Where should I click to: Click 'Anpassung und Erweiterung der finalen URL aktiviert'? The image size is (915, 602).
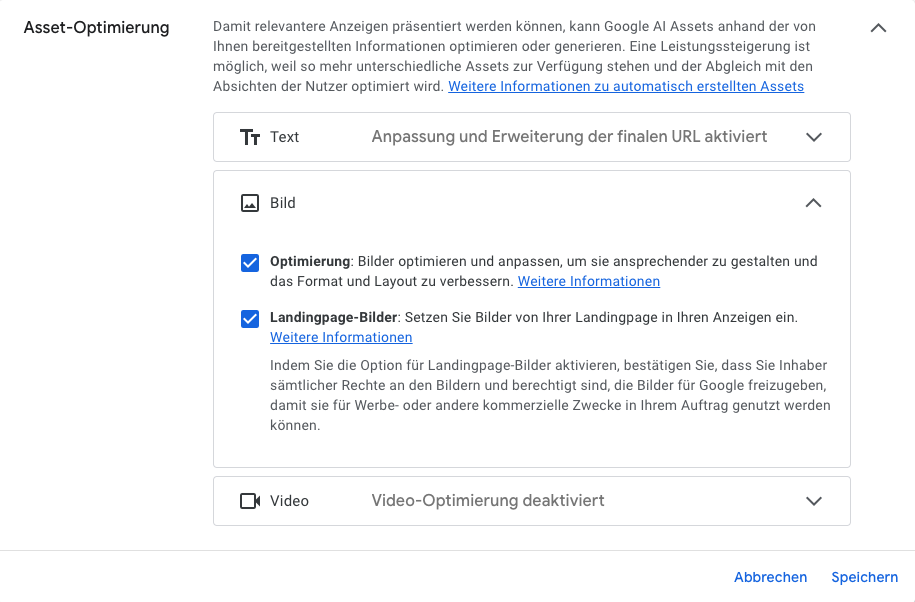click(570, 136)
